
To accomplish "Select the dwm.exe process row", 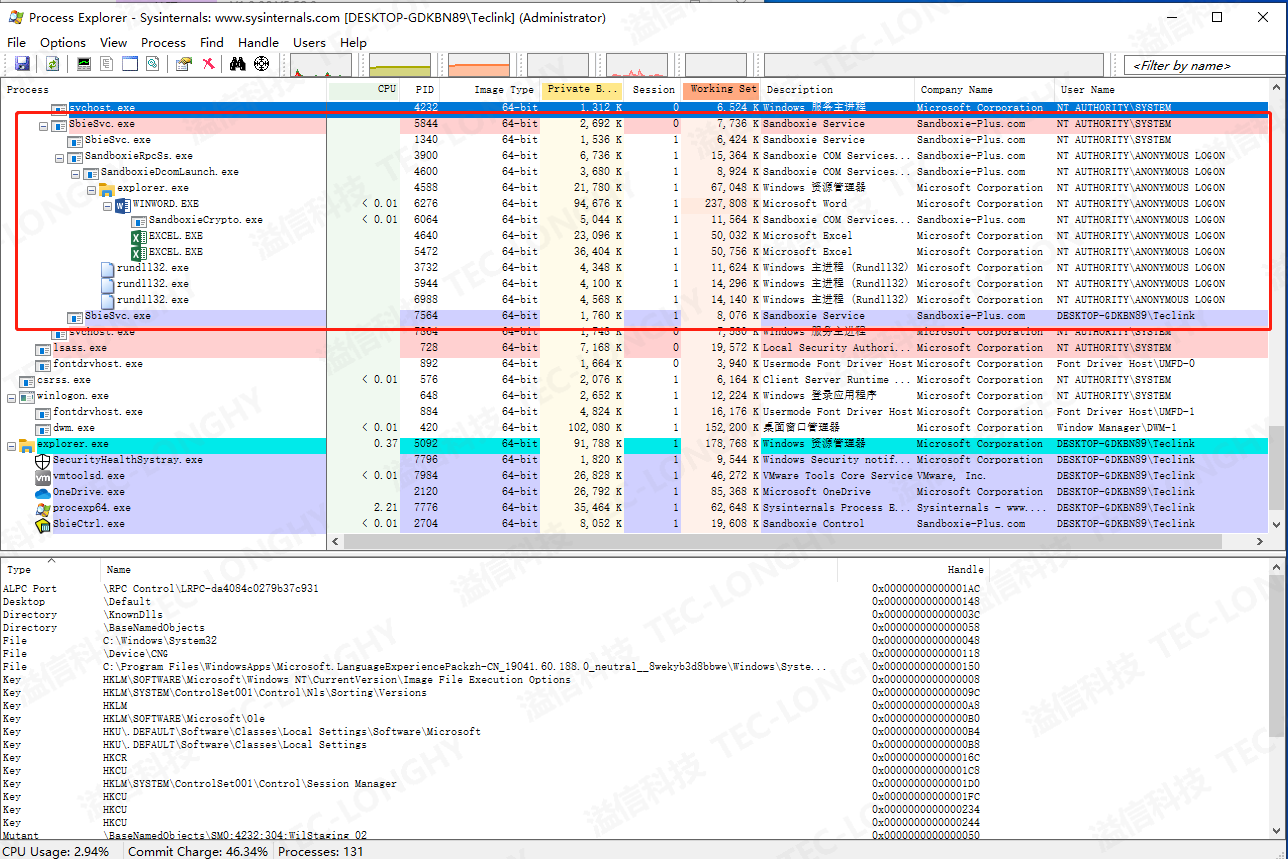I will click(x=636, y=428).
